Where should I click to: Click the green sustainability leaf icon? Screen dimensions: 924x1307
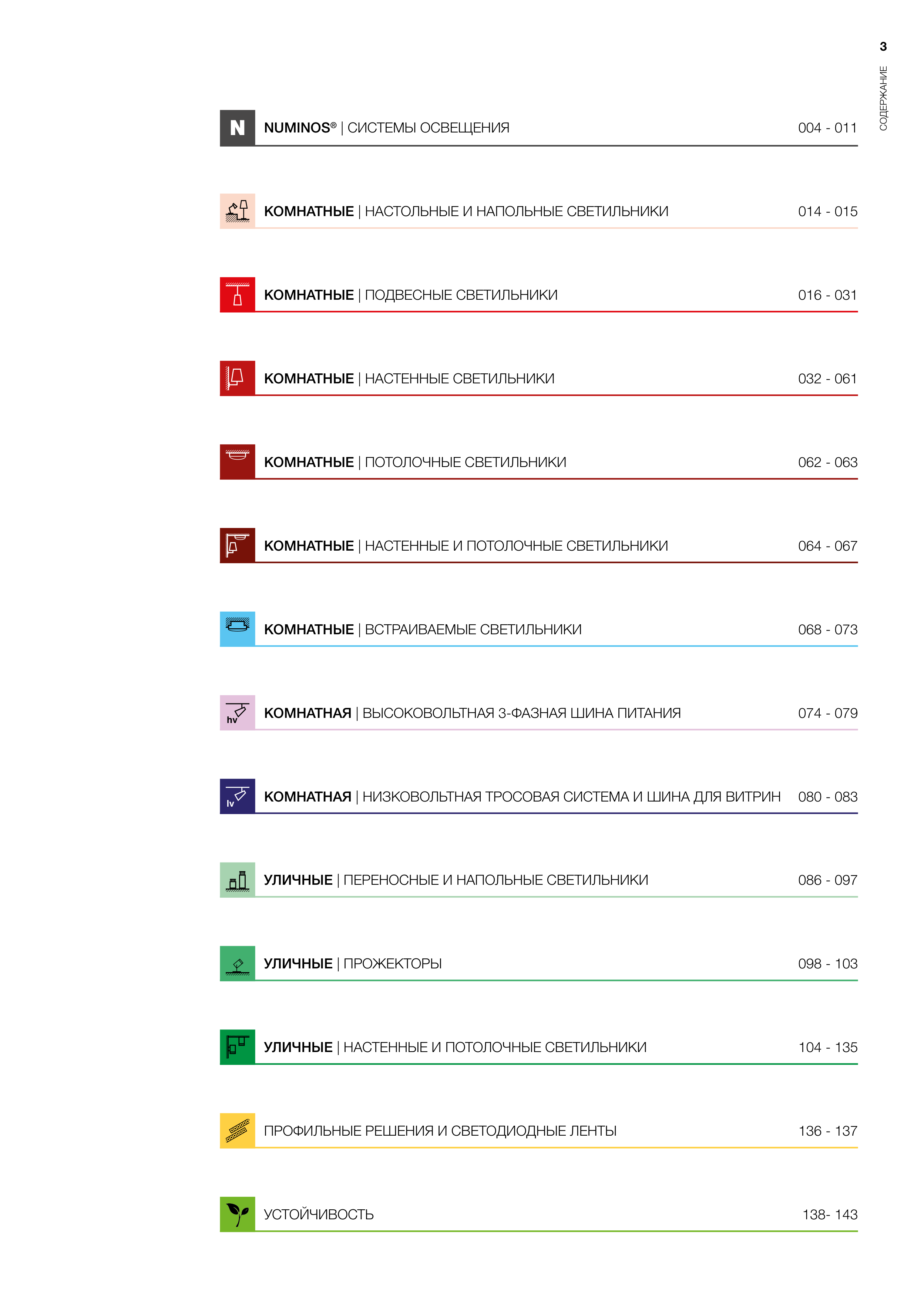[x=237, y=1214]
